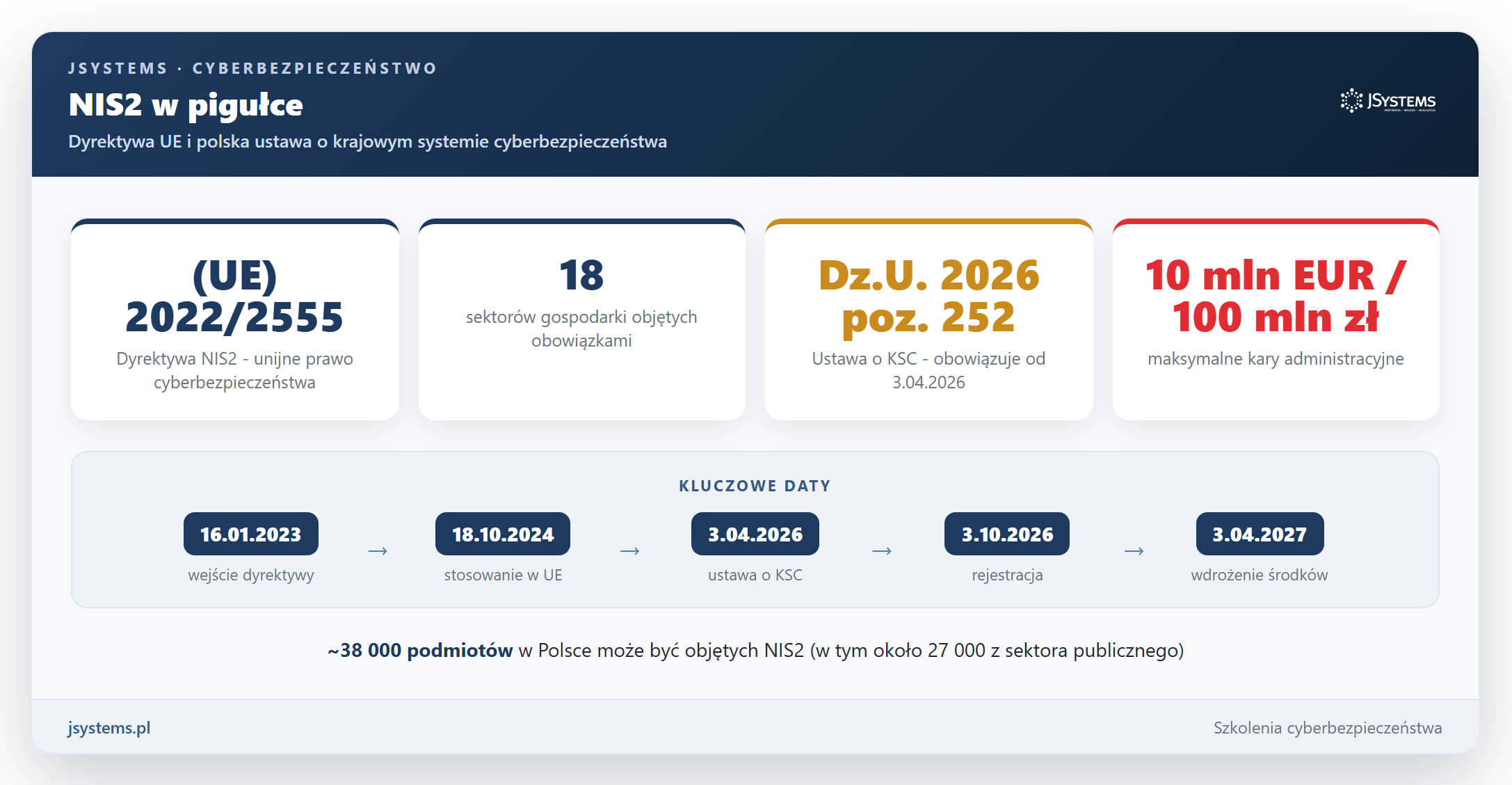Select the 3.04.2026 date badge

click(x=755, y=534)
